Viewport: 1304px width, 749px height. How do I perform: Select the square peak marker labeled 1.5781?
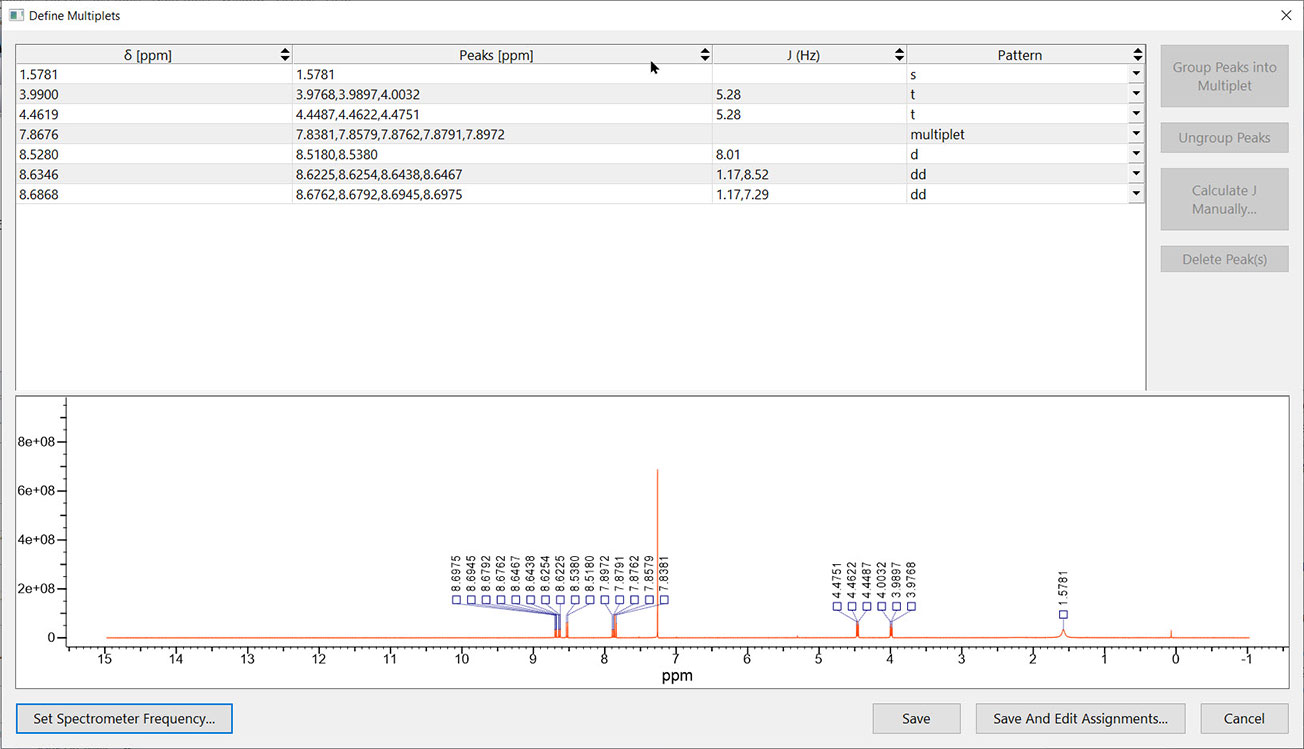[1063, 614]
